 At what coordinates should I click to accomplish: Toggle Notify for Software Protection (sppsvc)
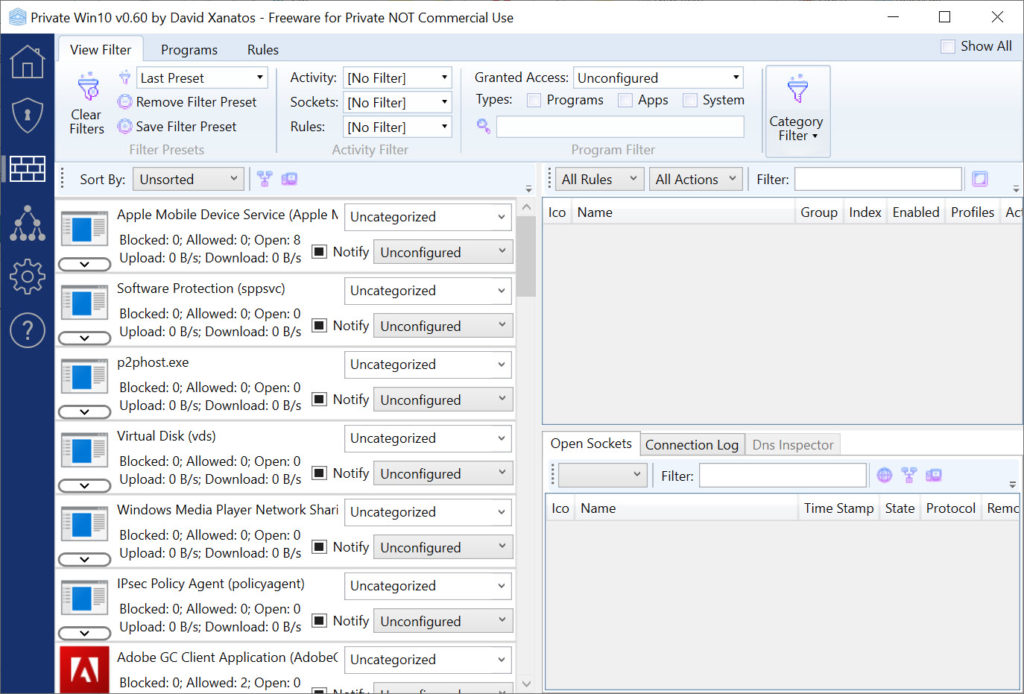319,325
